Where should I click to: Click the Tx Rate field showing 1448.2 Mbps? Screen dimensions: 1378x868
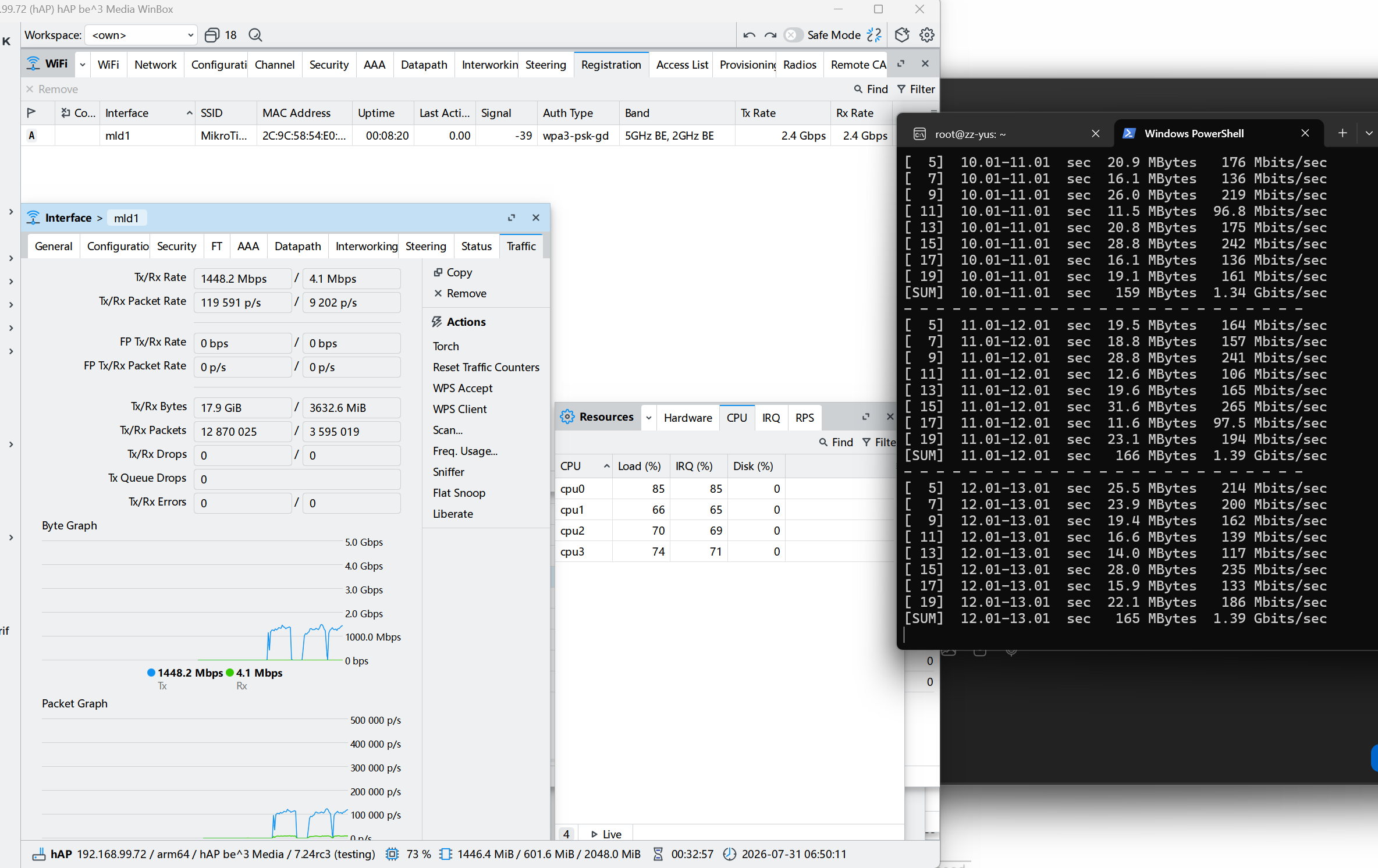pos(243,279)
